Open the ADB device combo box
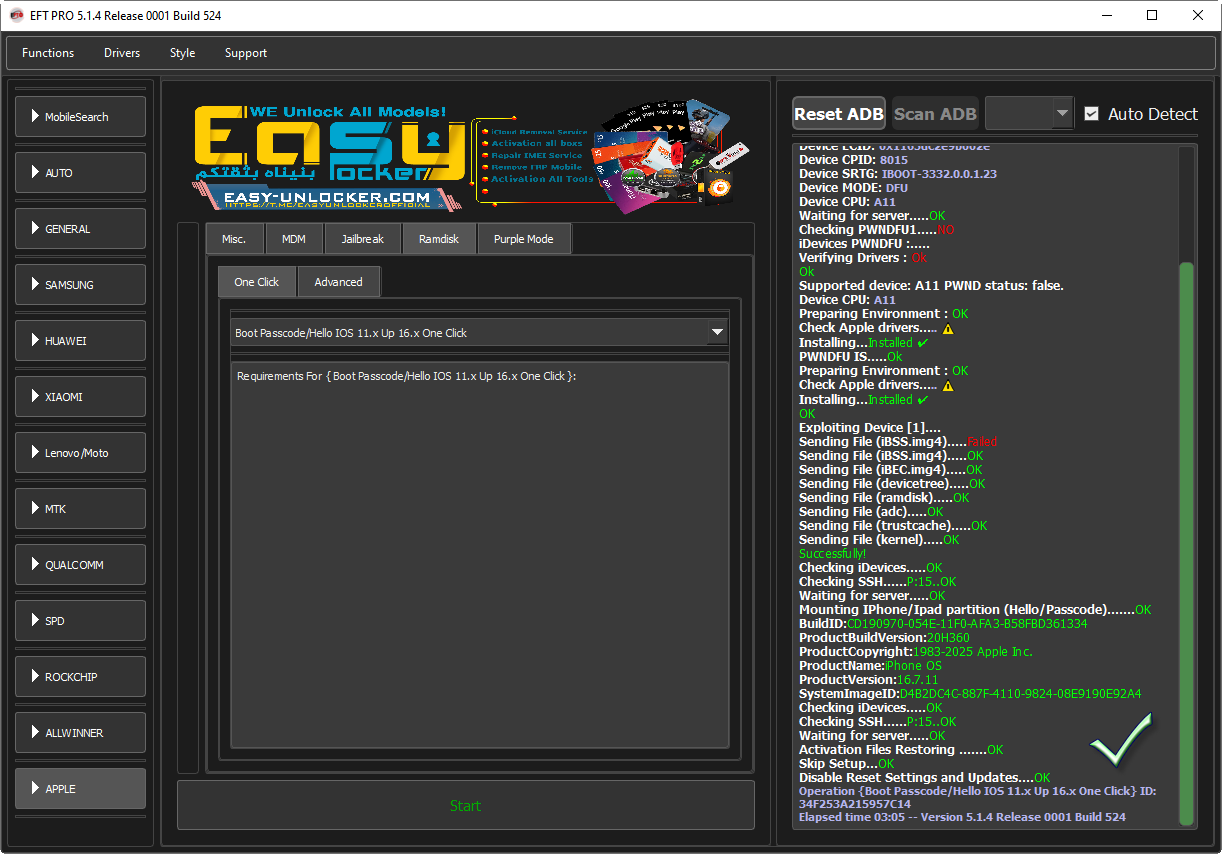Viewport: 1222px width, 854px height. pos(1029,114)
